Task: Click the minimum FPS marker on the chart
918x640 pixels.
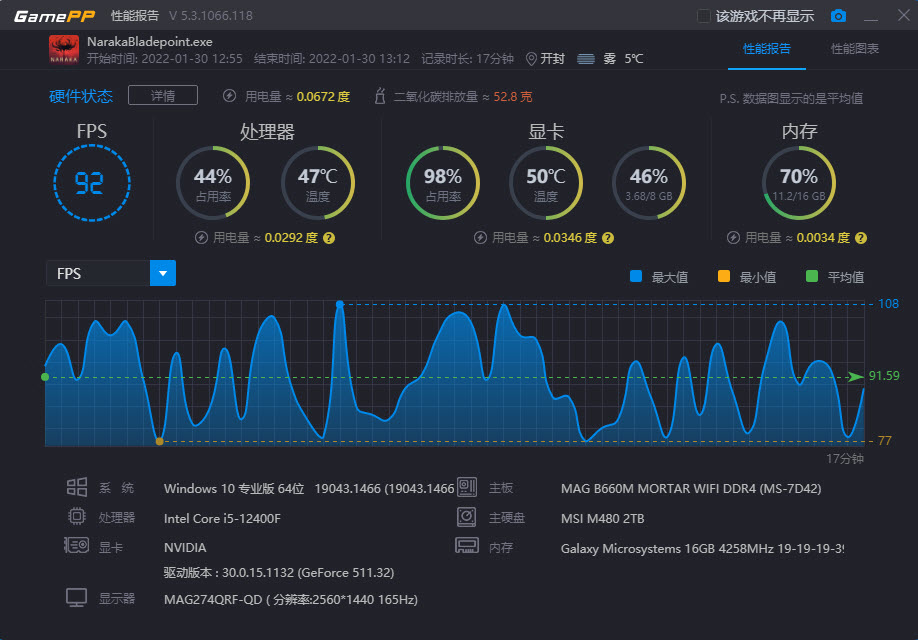Action: point(160,440)
